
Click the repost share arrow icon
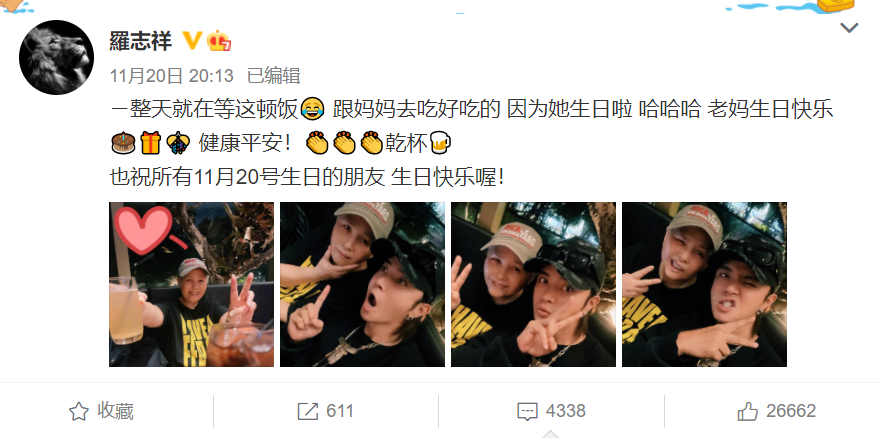[x=308, y=412]
